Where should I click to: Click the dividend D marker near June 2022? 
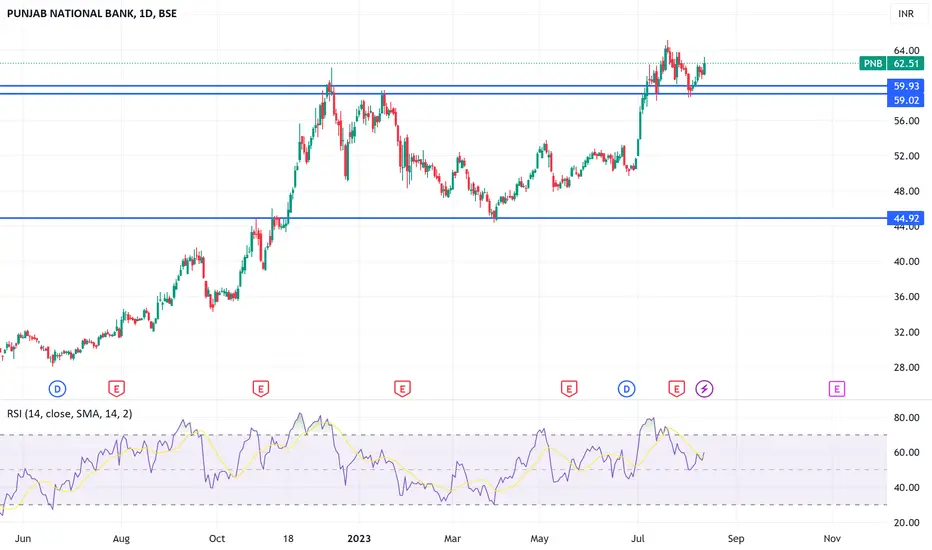coord(57,389)
